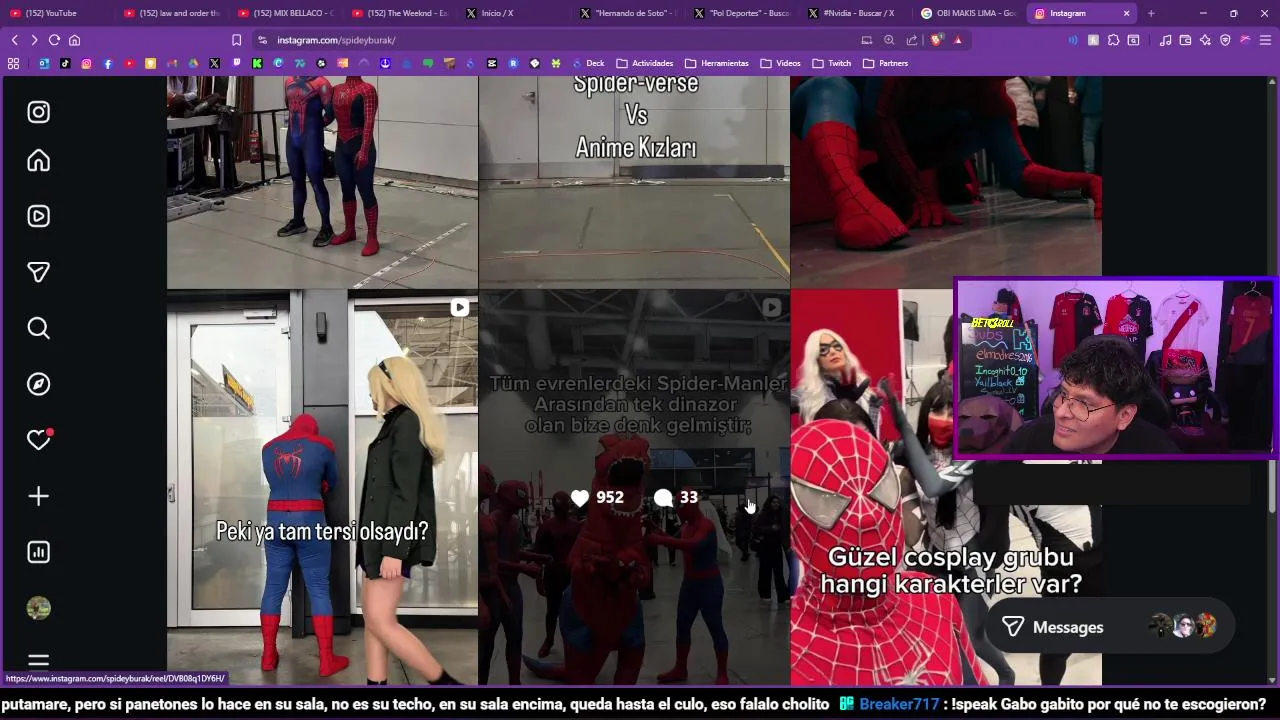Switch to the MIX BELLACO tab
Image resolution: width=1280 pixels, height=720 pixels.
point(286,13)
